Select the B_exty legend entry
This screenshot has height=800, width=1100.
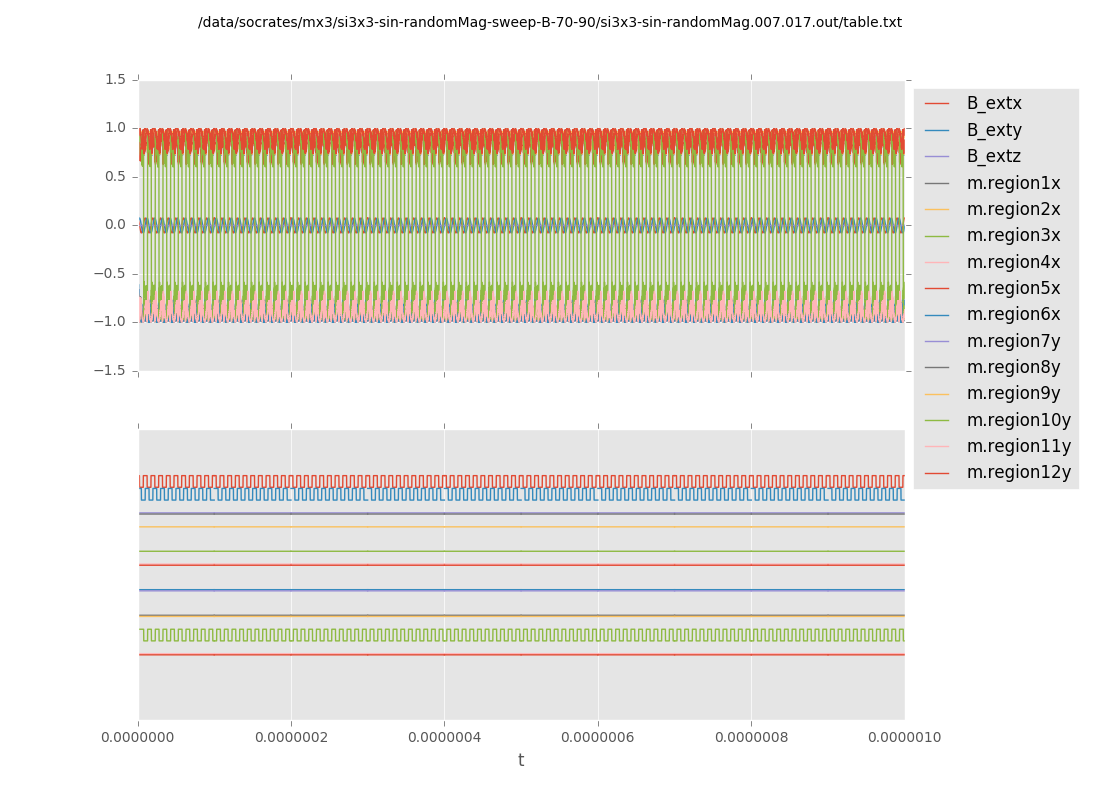click(993, 130)
